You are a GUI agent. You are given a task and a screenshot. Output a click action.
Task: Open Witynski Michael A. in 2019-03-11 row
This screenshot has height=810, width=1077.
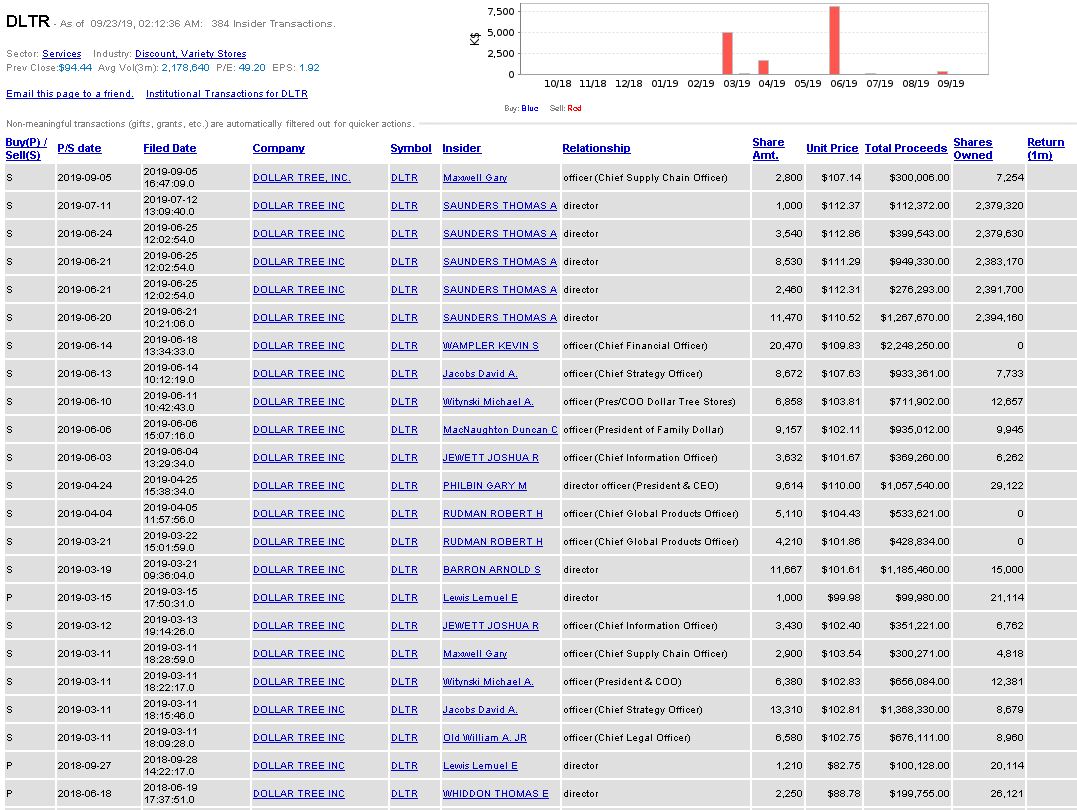pyautogui.click(x=488, y=682)
